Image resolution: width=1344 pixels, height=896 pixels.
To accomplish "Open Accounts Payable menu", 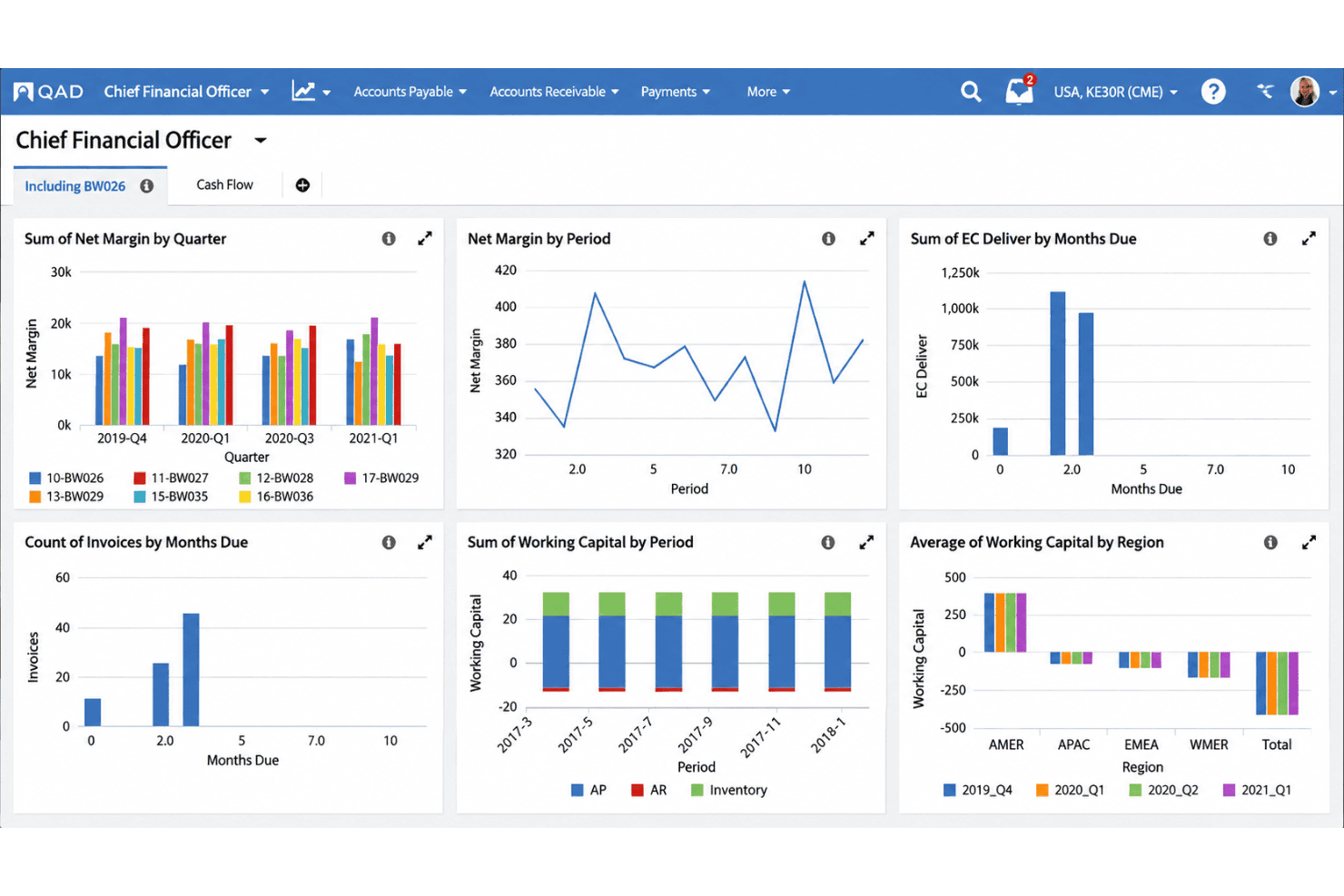I will [410, 92].
